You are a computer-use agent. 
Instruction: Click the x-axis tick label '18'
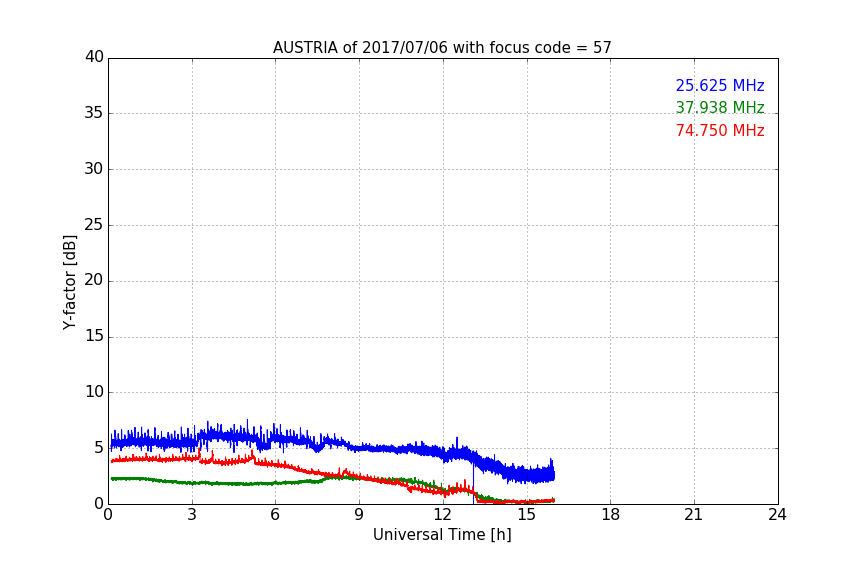pos(611,515)
